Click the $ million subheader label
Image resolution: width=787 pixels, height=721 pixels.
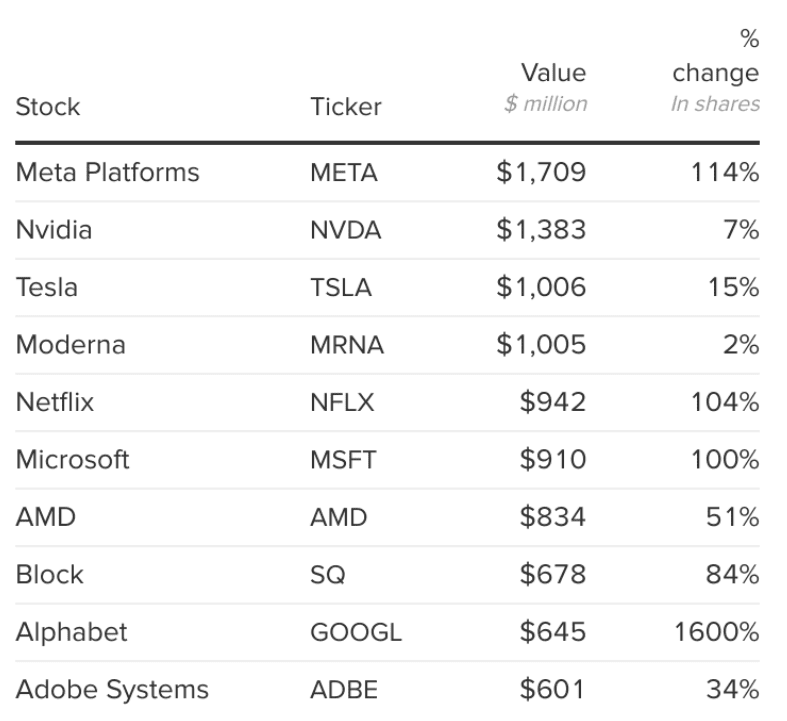[x=546, y=105]
